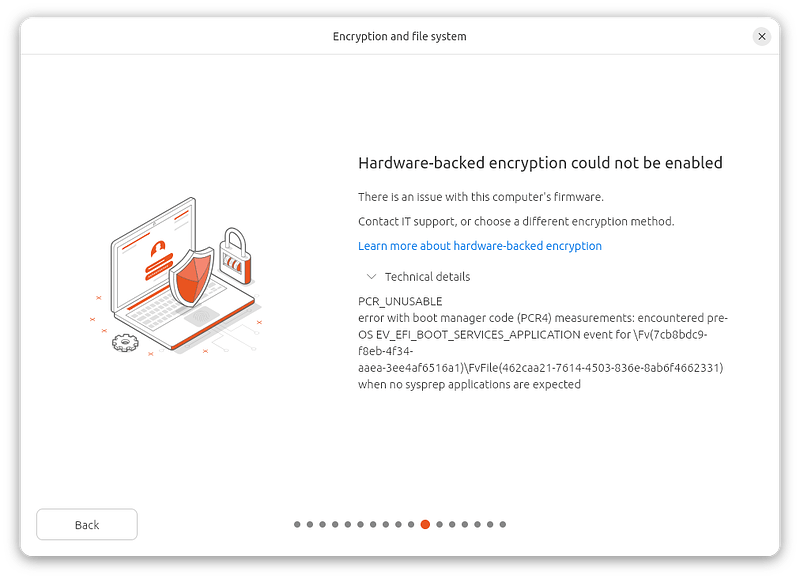Image resolution: width=800 pixels, height=578 pixels.
Task: Select the dot right after the orange one
Action: 439,524
